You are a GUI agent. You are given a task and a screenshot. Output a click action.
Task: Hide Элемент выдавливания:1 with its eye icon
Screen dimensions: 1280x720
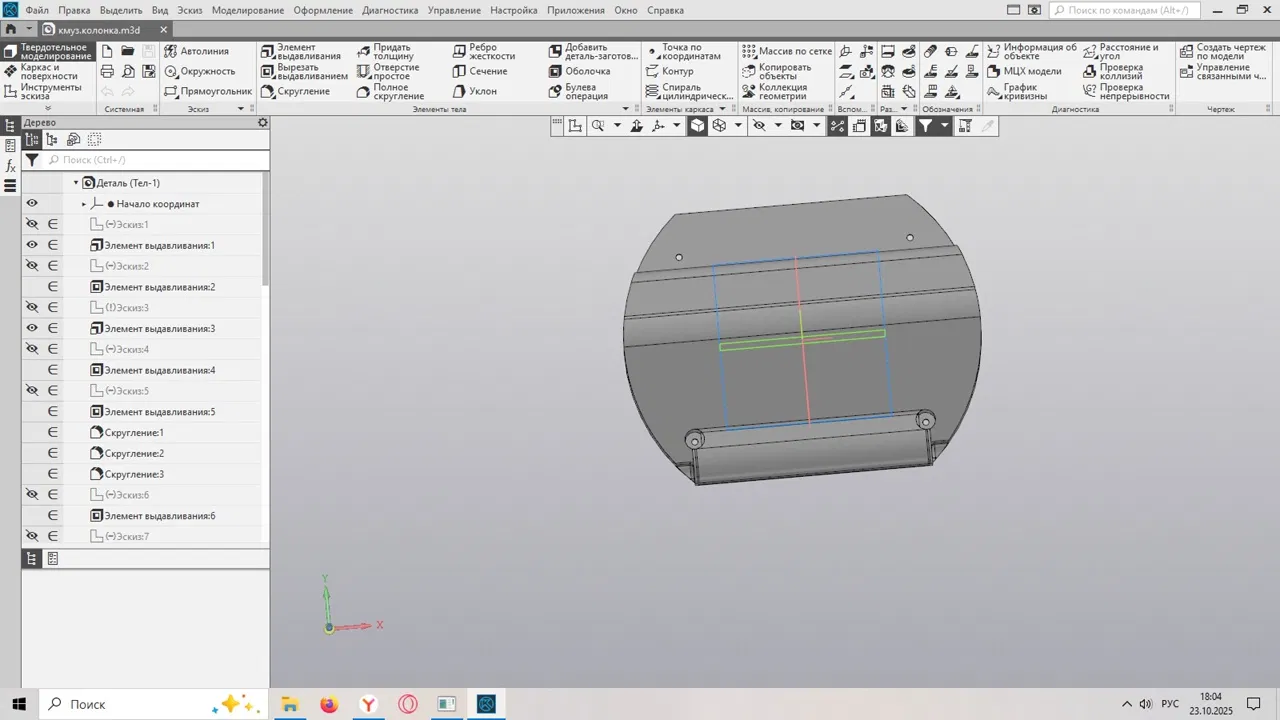pyautogui.click(x=32, y=245)
